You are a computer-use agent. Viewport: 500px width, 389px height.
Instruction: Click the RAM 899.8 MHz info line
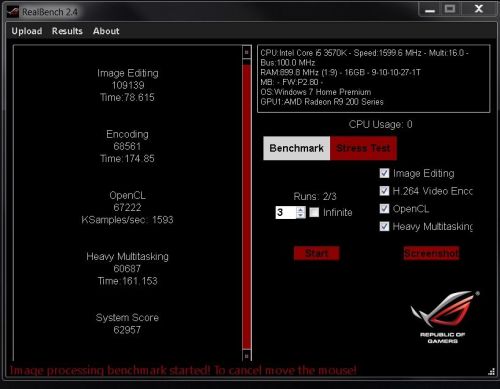pos(340,72)
